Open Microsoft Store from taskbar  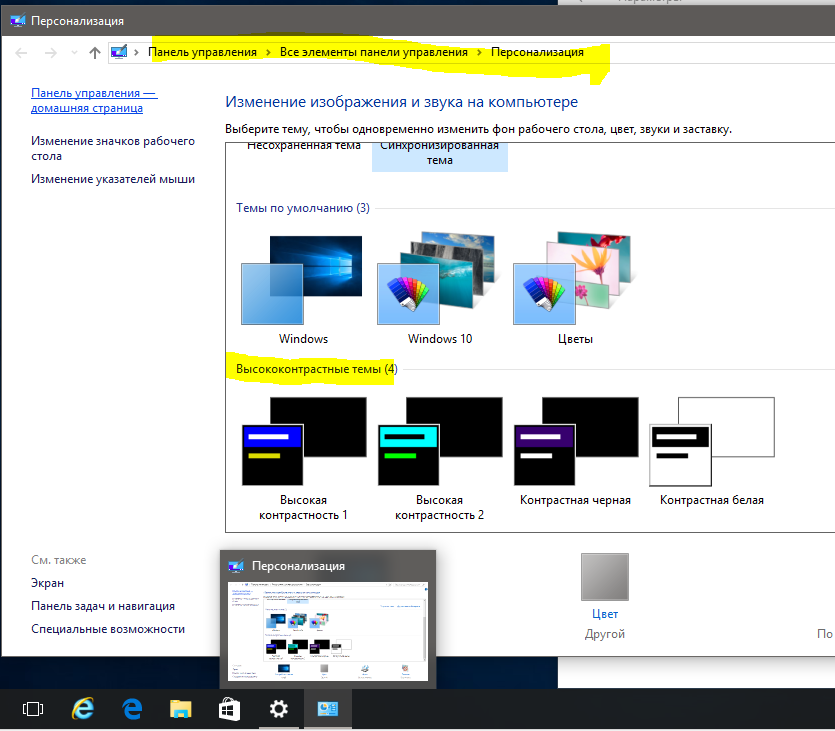[230, 709]
